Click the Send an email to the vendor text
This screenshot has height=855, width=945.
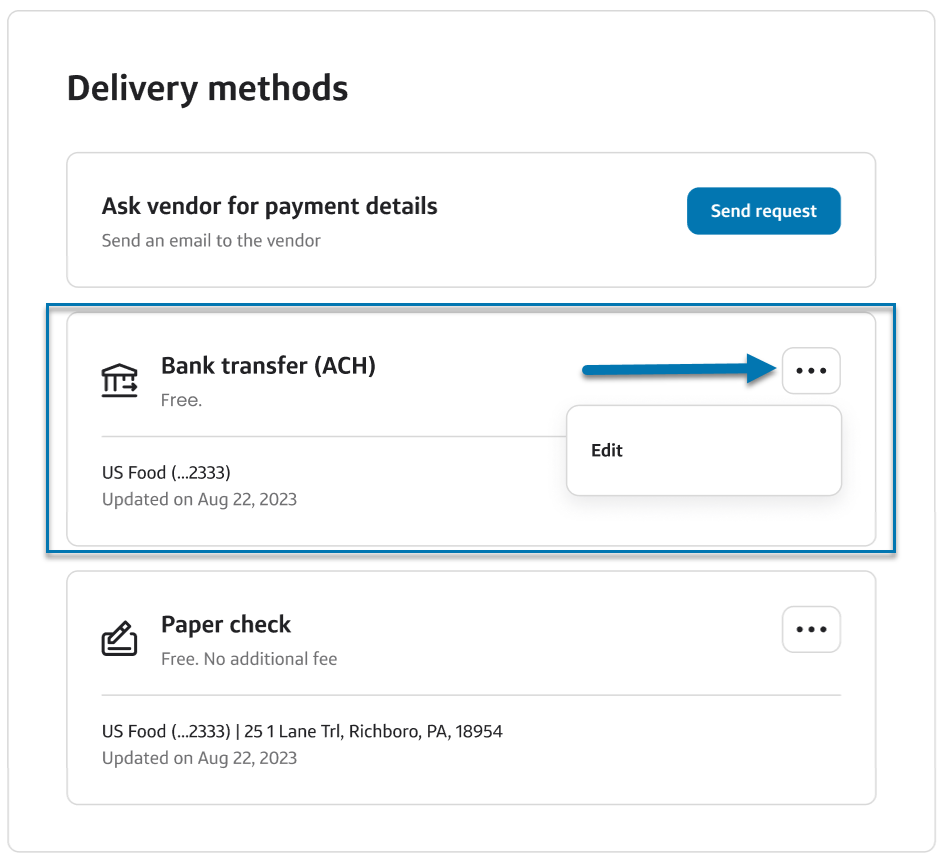pos(211,240)
